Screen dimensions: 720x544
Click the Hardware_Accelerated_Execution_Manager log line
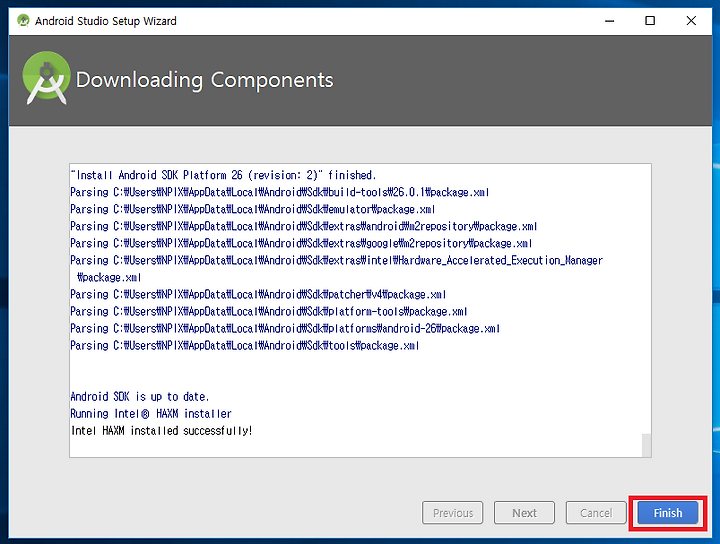(336, 269)
